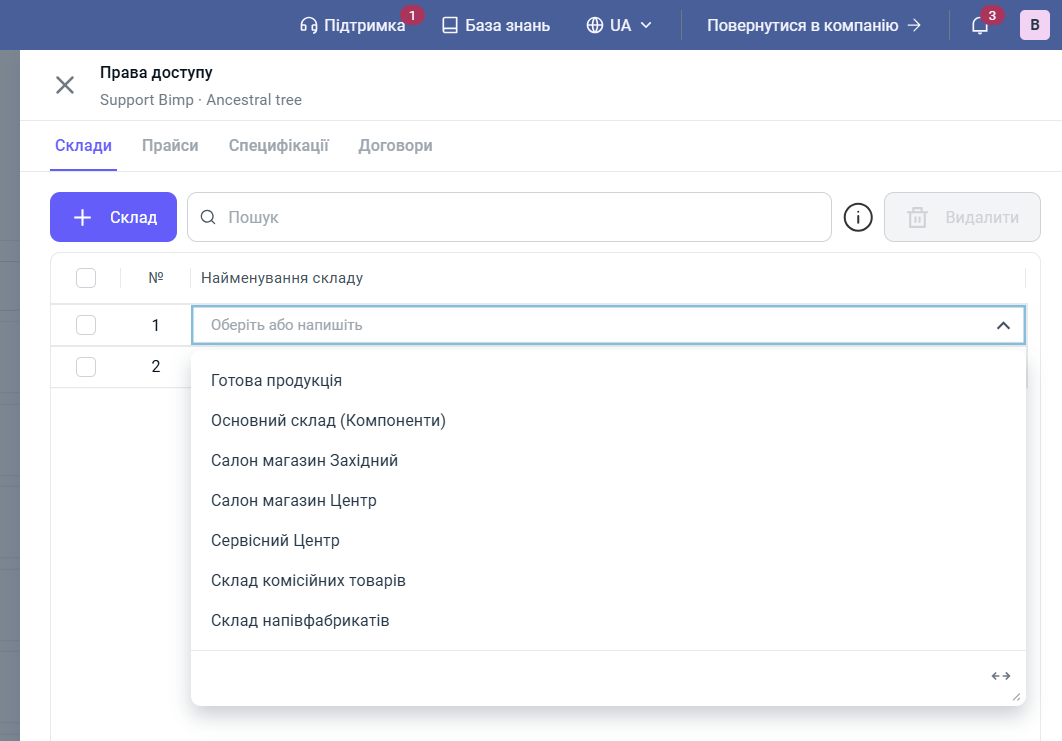
Task: Tick the checkbox for row 2
Action: [x=86, y=366]
